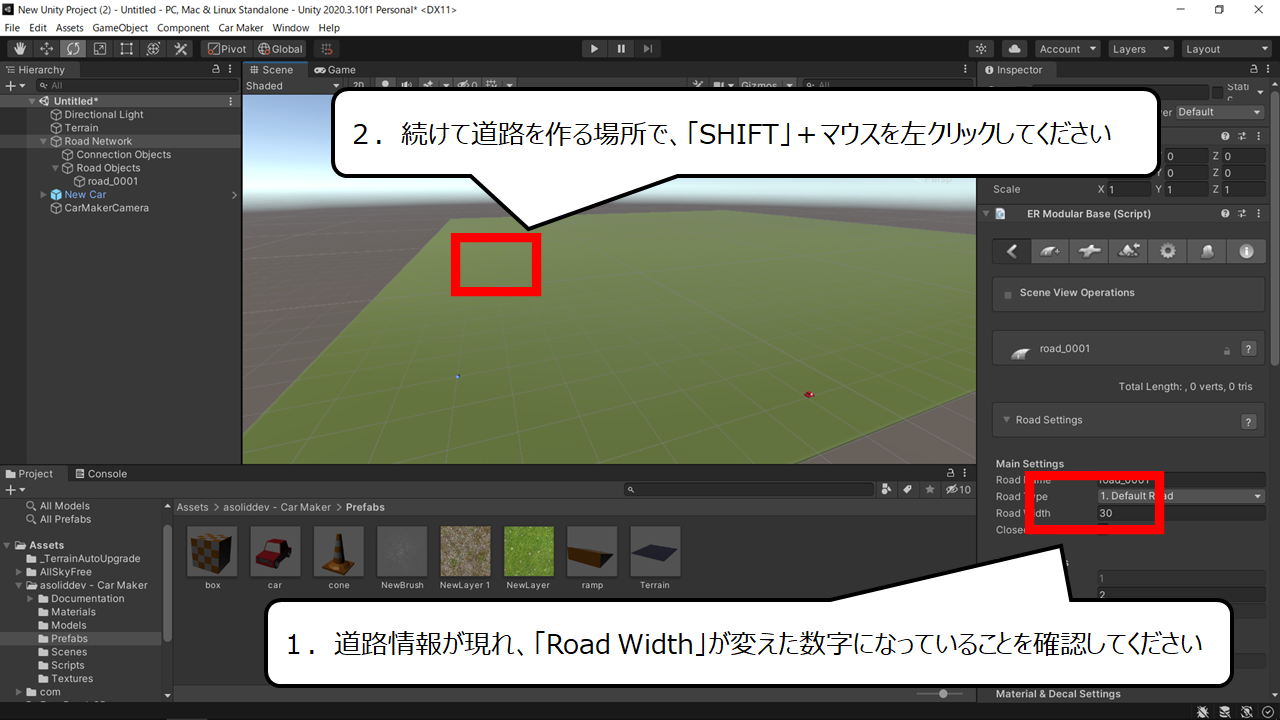This screenshot has width=1280, height=720.
Task: Search by type in Project panel
Action: click(x=886, y=489)
